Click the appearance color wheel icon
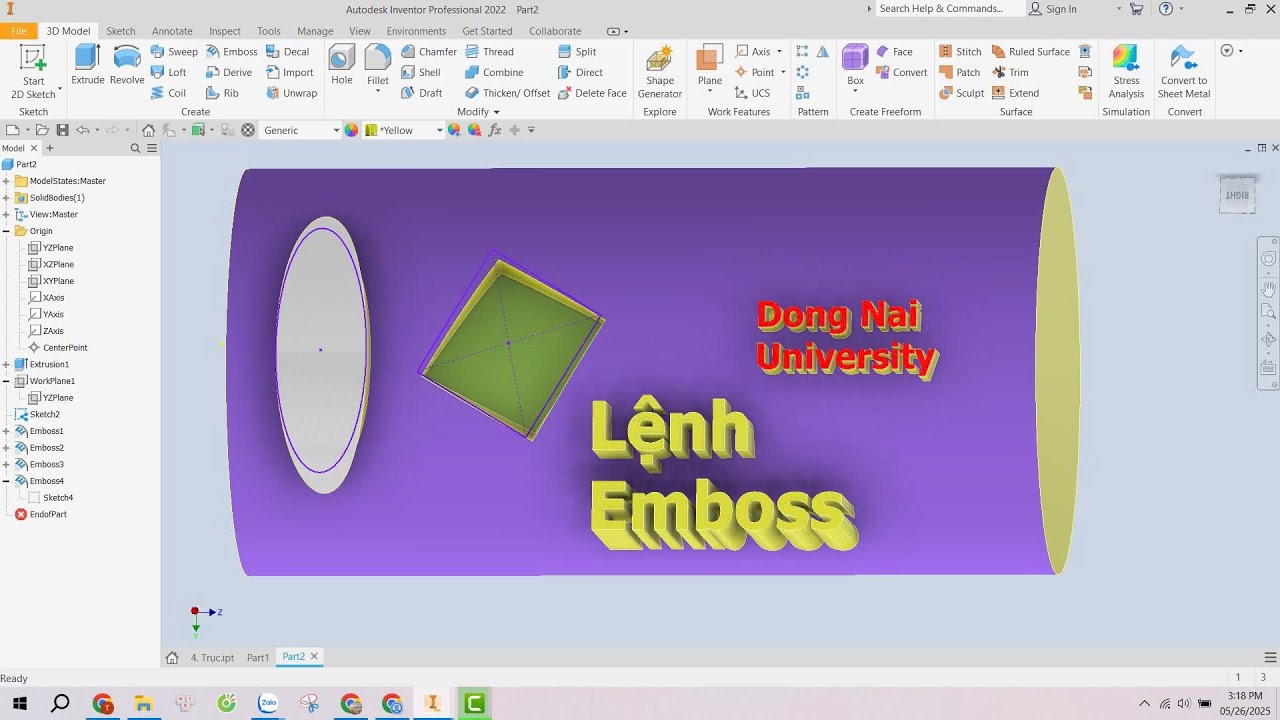The image size is (1280, 720). point(351,130)
